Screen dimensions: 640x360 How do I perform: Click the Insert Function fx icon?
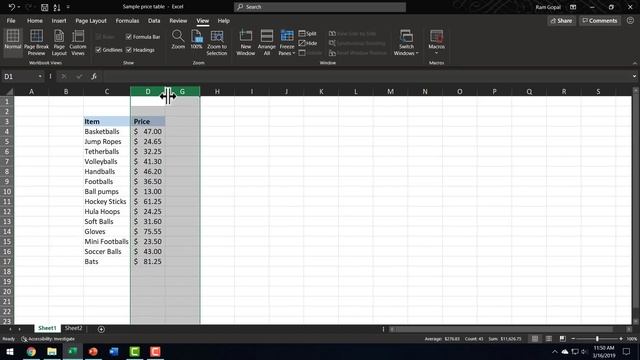94,76
